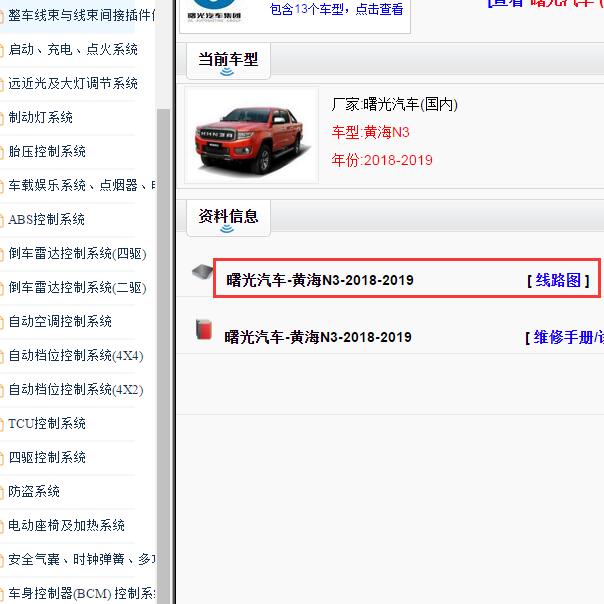Select 安全气囊、时钟弹簧 item
This screenshot has height=604, width=604.
tap(81, 559)
